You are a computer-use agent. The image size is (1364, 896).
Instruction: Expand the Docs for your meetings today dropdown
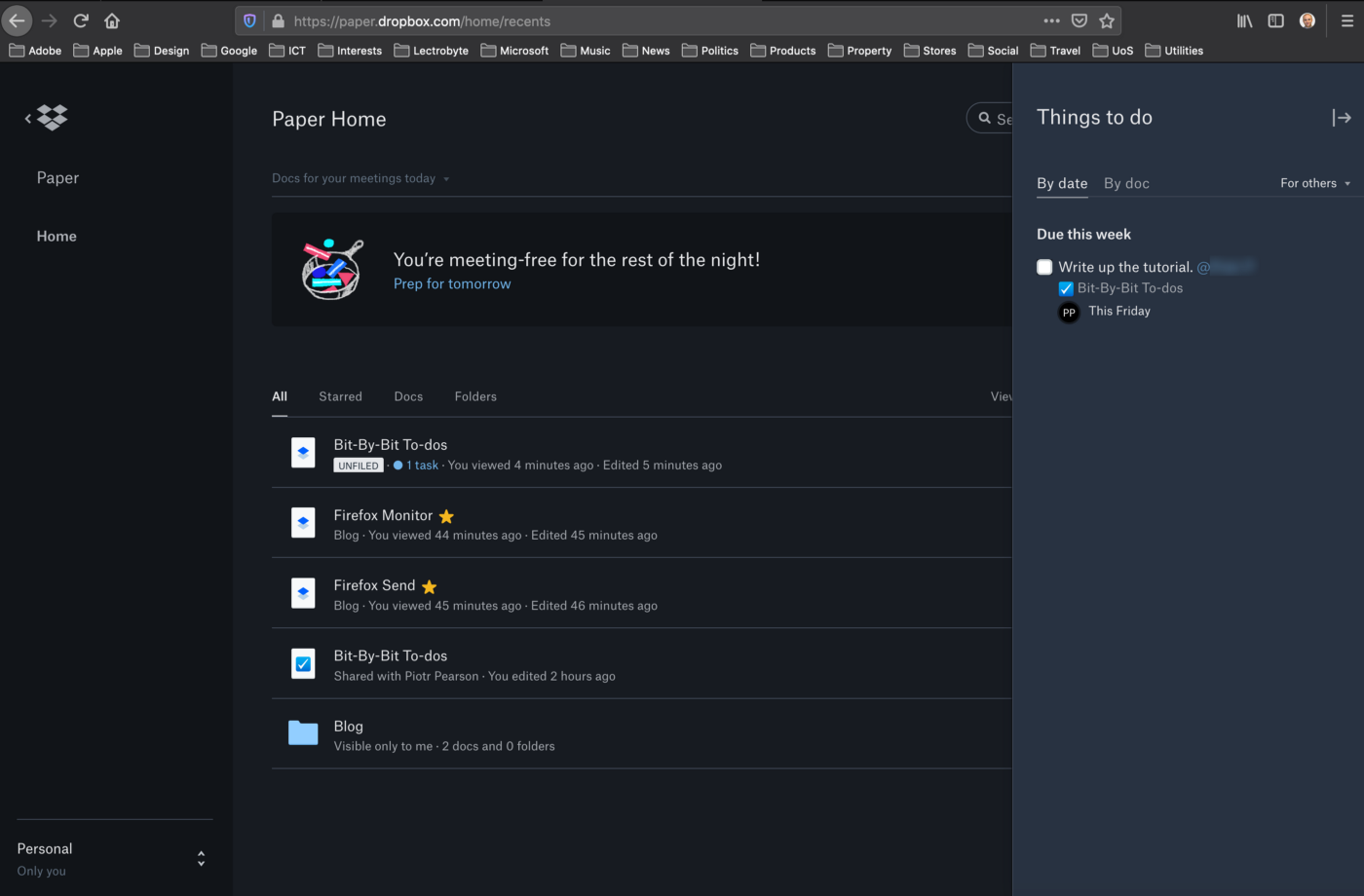360,178
